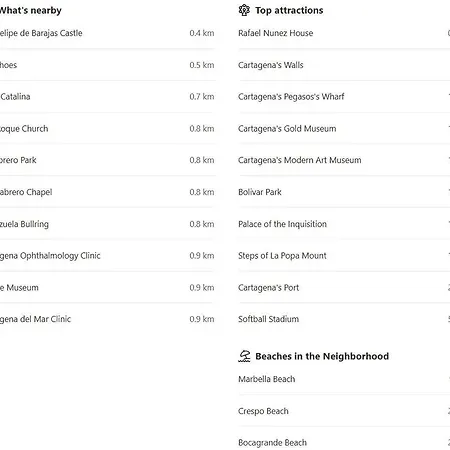
Task: Click the Top attractions heading
Action: pyautogui.click(x=289, y=10)
